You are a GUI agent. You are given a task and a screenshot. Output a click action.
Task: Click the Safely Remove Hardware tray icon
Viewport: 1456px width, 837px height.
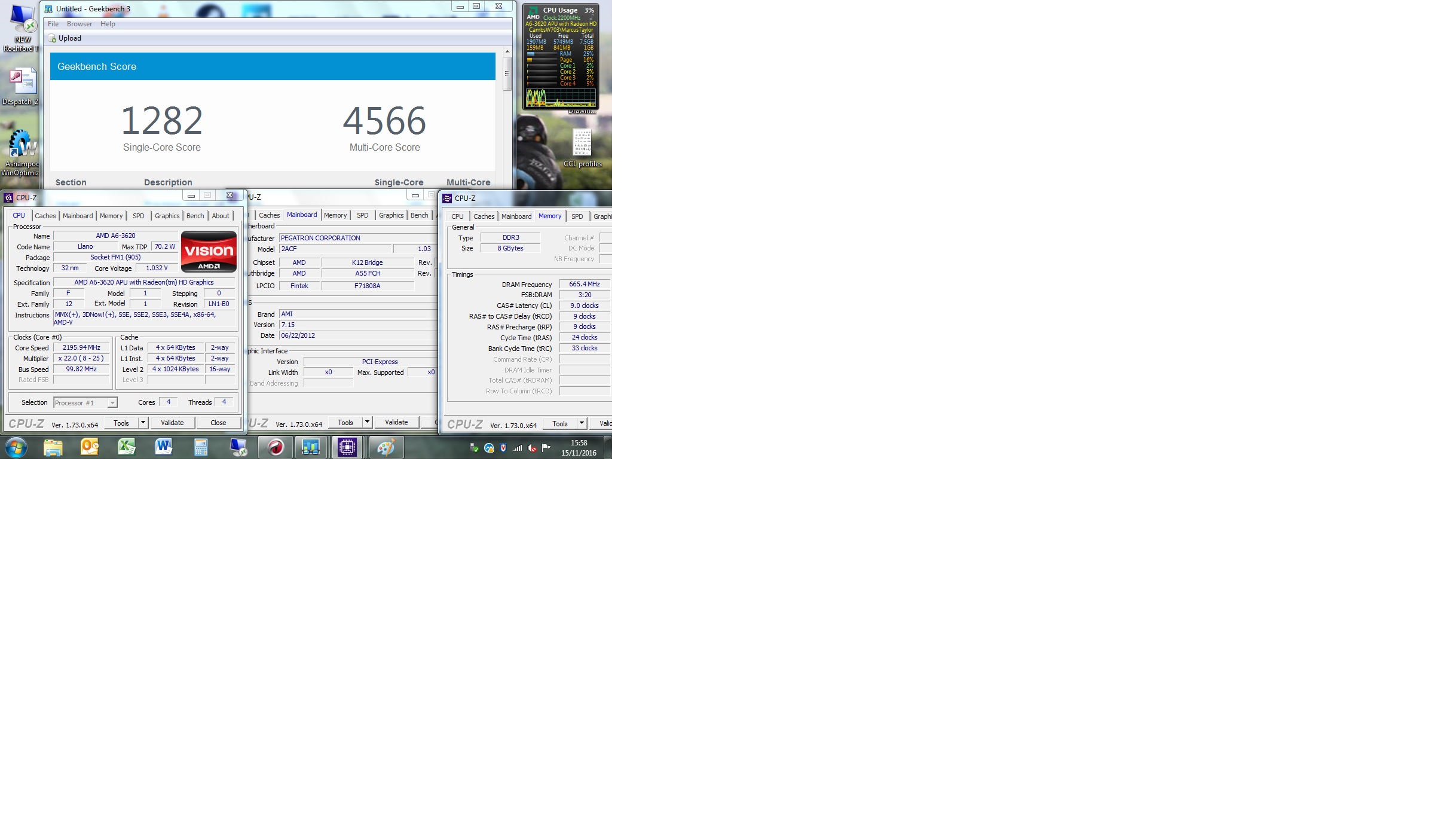click(x=475, y=448)
